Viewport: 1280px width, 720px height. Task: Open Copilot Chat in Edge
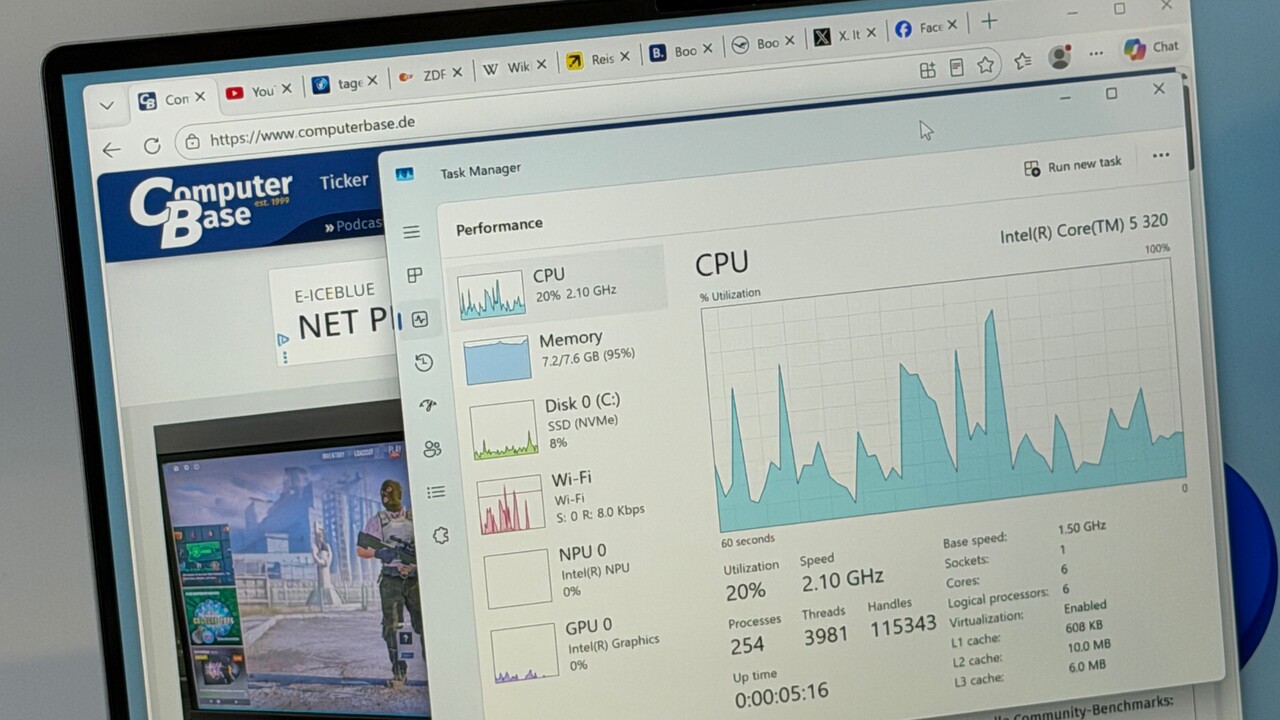tap(1150, 48)
